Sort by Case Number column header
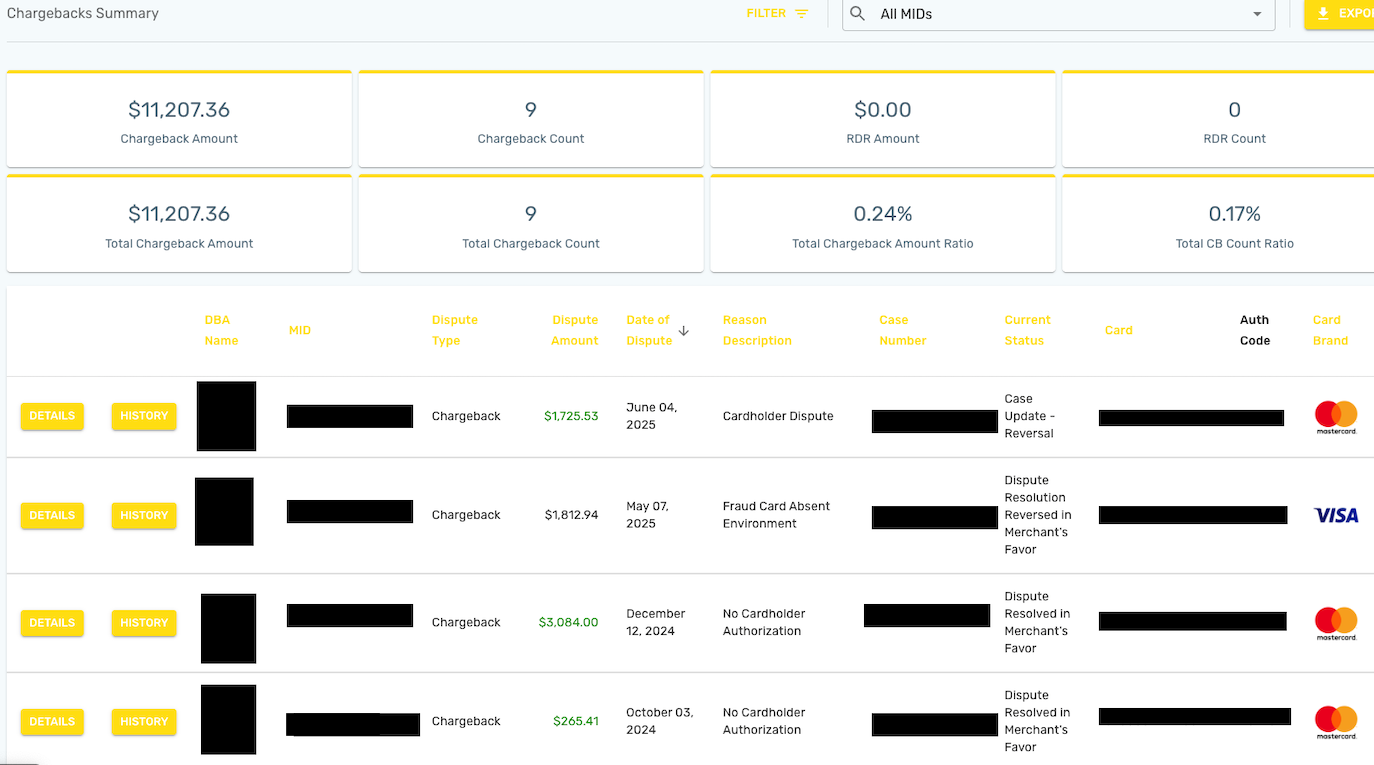1374x765 pixels. tap(903, 330)
